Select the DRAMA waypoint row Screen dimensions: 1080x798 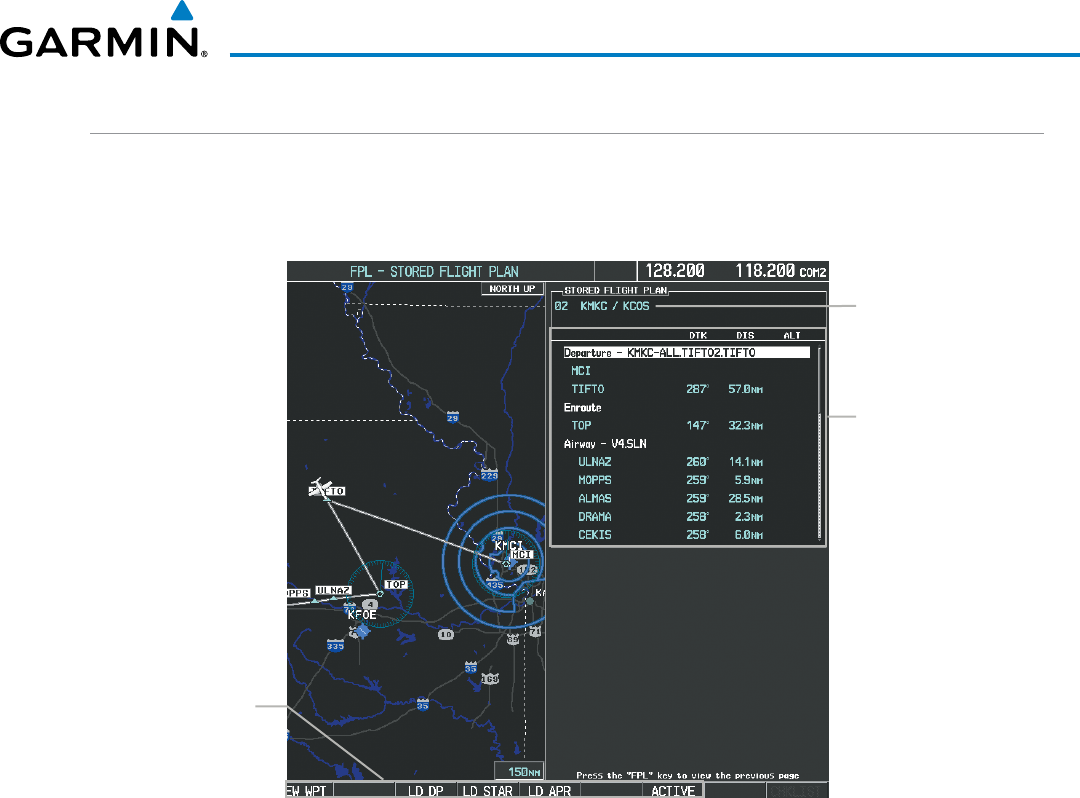[x=686, y=516]
